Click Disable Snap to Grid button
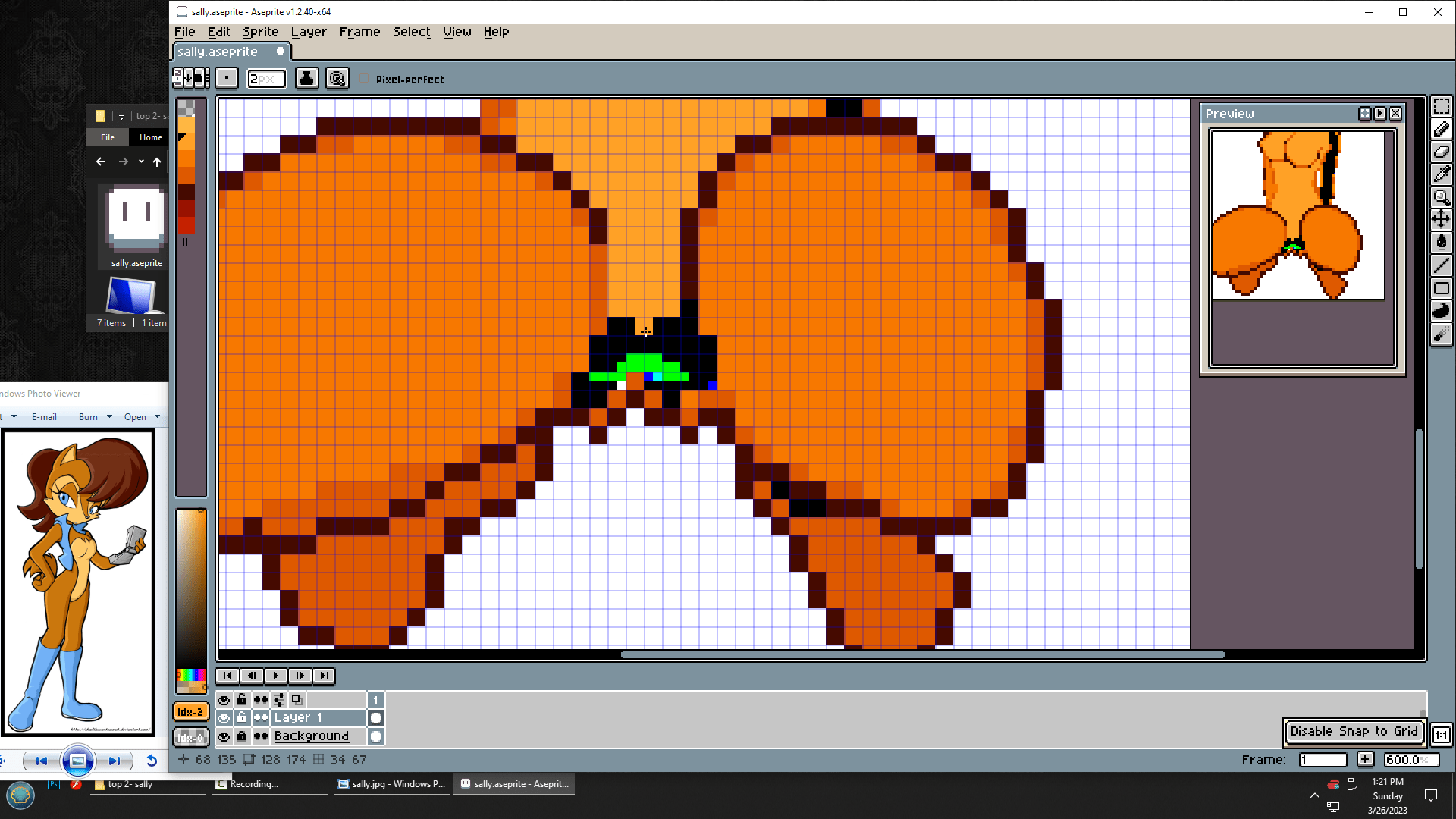 [1354, 731]
